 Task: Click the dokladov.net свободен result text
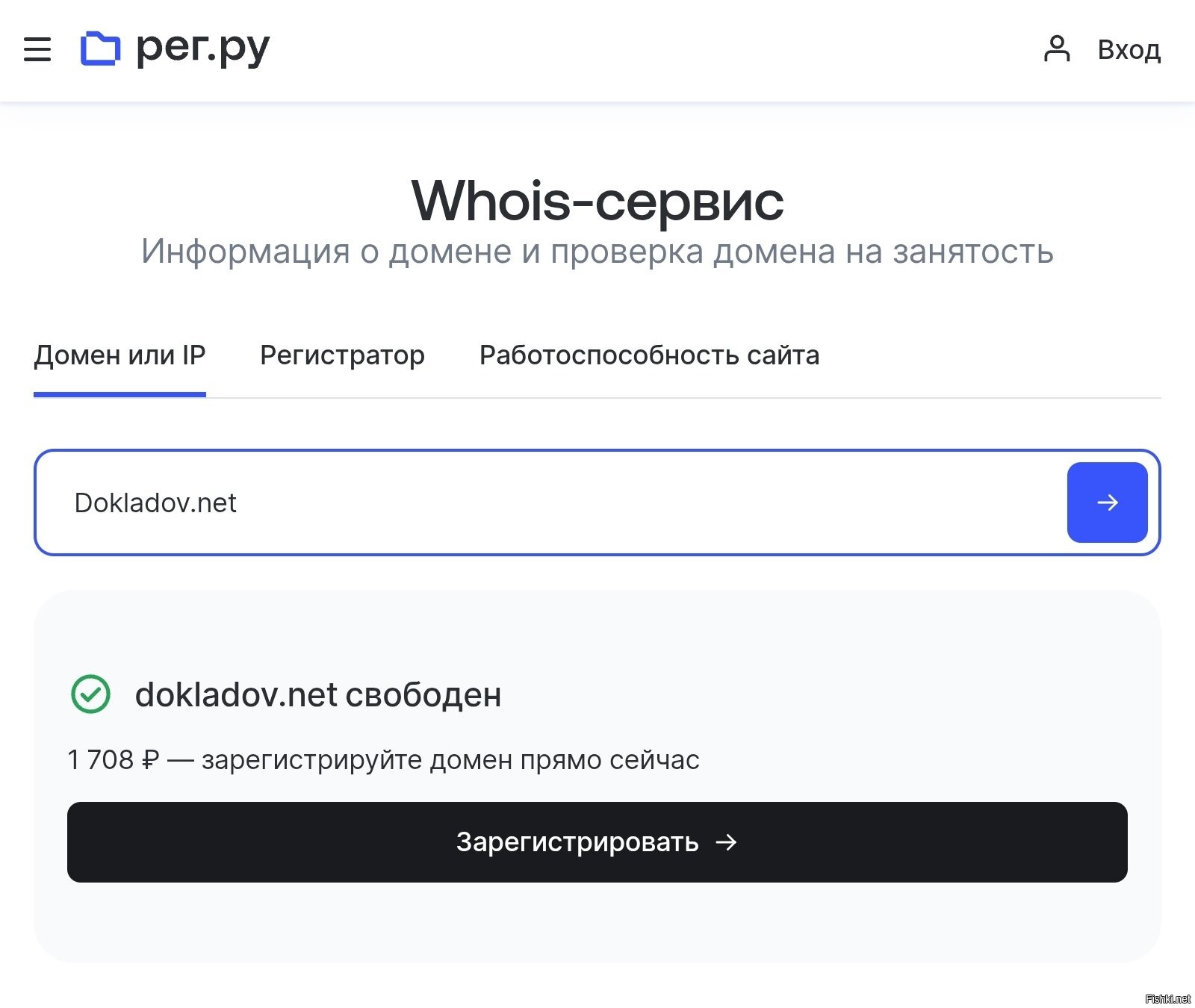(x=318, y=695)
